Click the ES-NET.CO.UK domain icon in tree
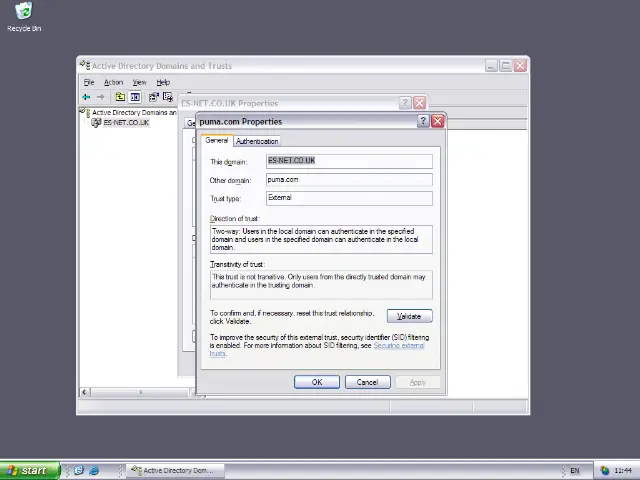Image resolution: width=640 pixels, height=480 pixels. [96, 122]
